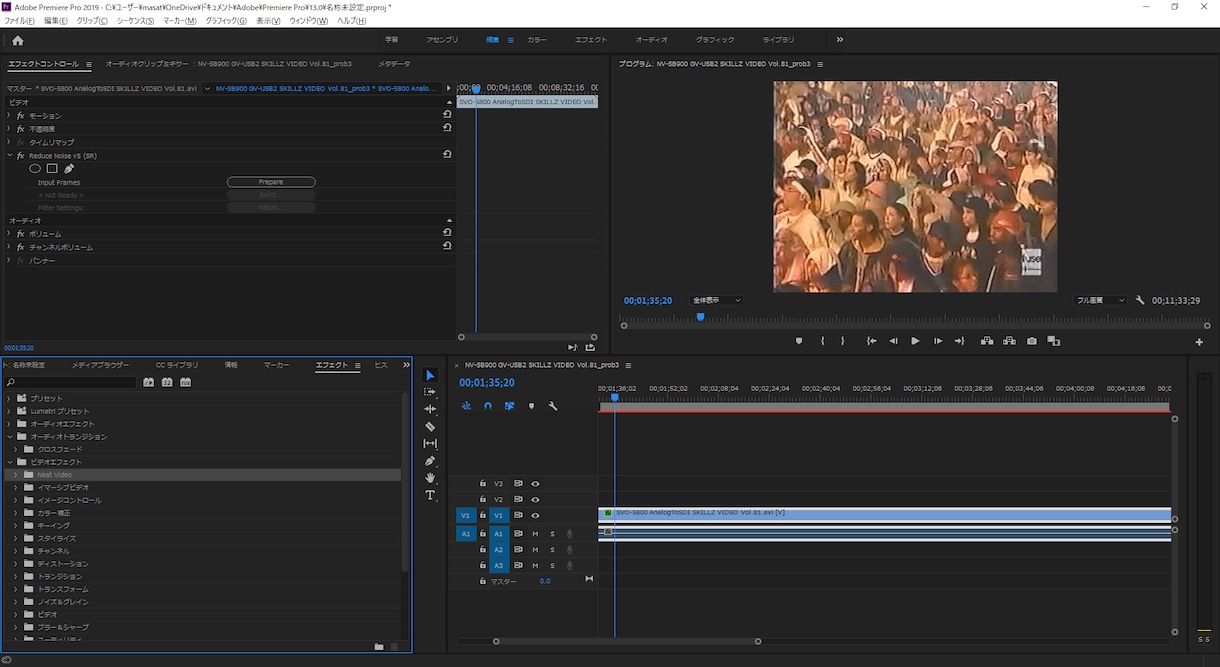Select the Pen tool in tools panel
Viewport: 1220px width, 667px height.
pyautogui.click(x=430, y=461)
